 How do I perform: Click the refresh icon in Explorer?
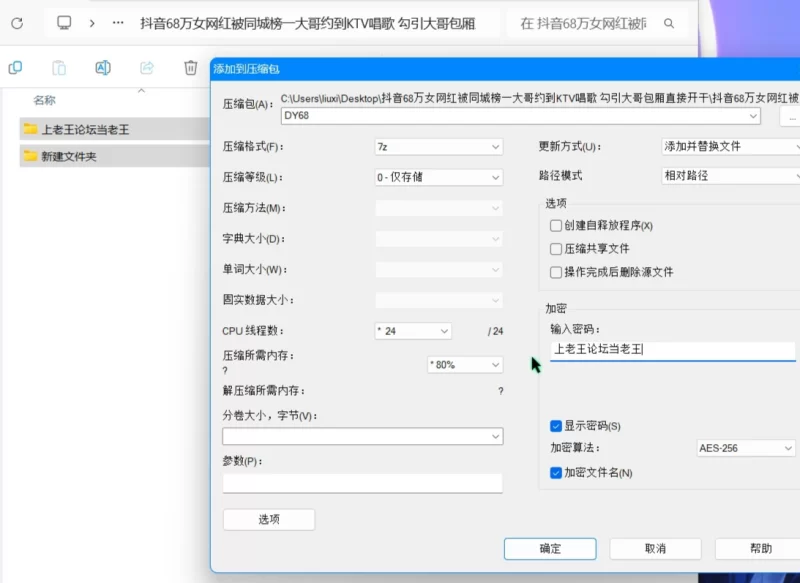click(x=17, y=23)
